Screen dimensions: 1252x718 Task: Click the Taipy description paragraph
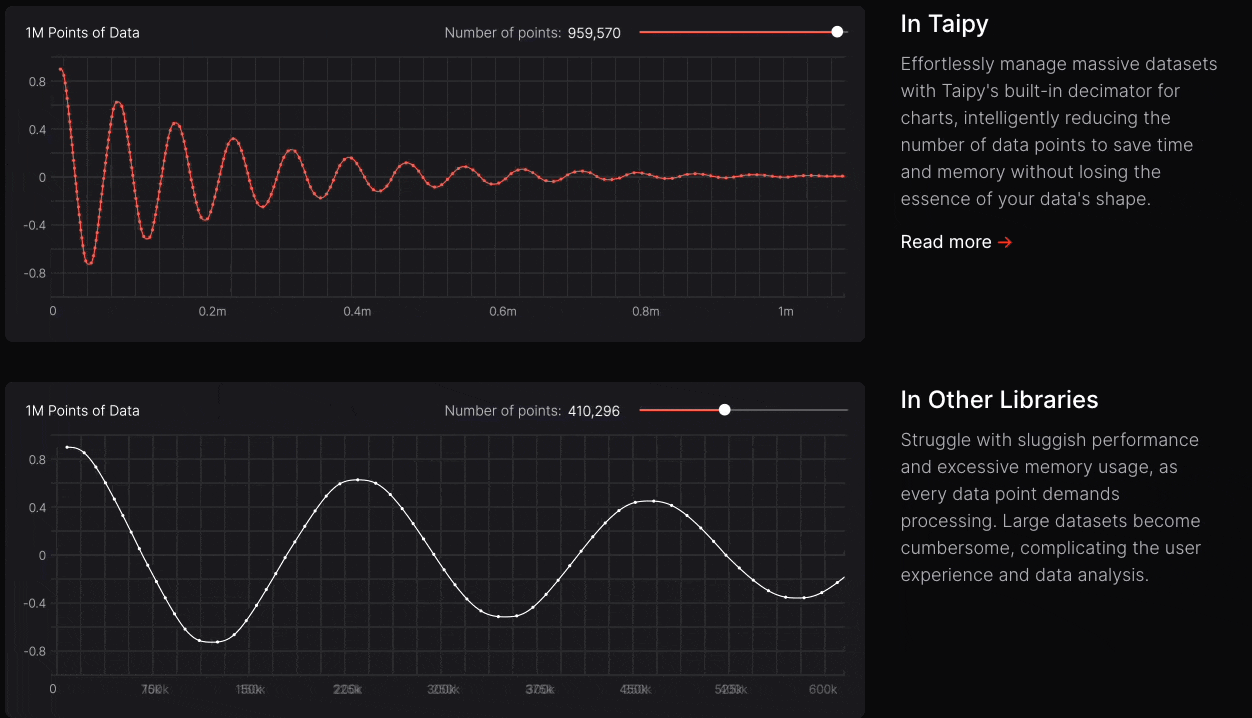coord(1060,131)
